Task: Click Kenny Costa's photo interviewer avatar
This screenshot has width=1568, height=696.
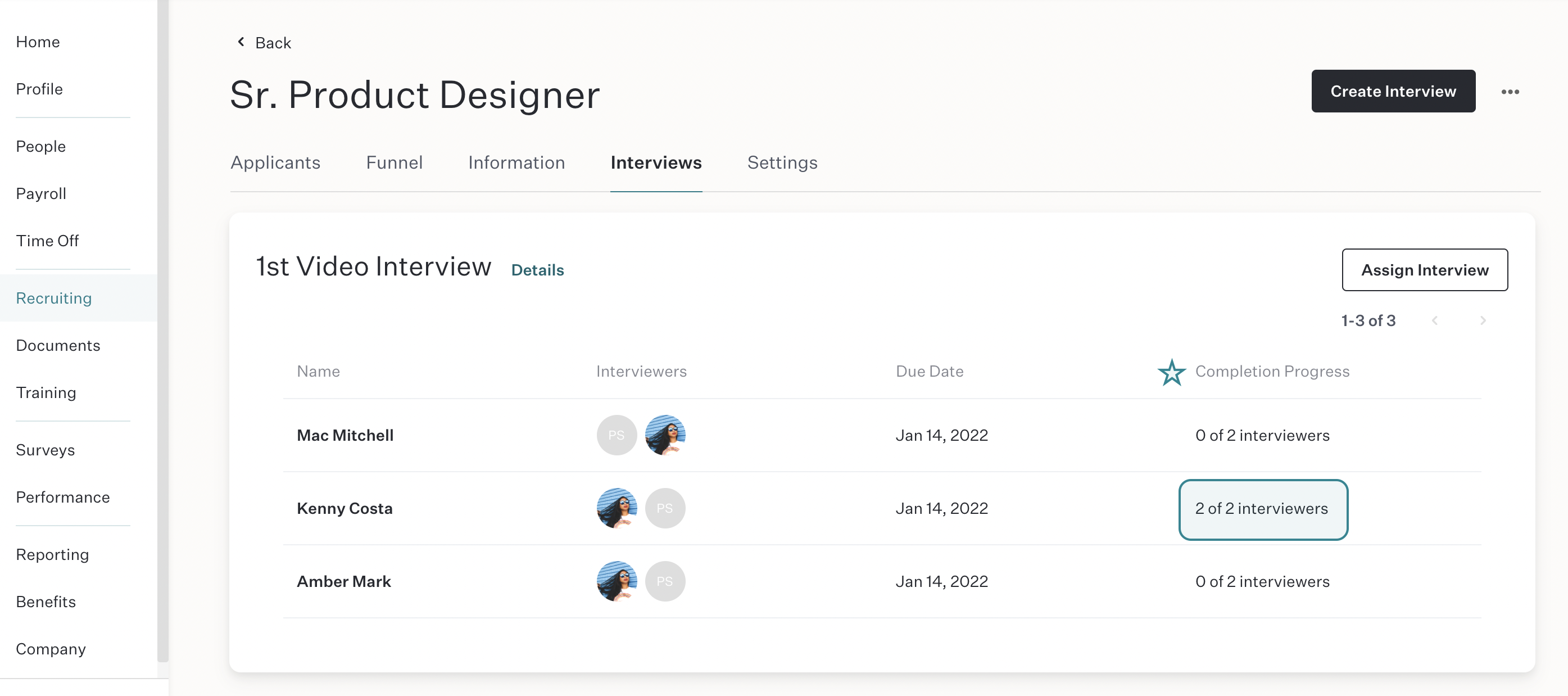Action: click(616, 508)
